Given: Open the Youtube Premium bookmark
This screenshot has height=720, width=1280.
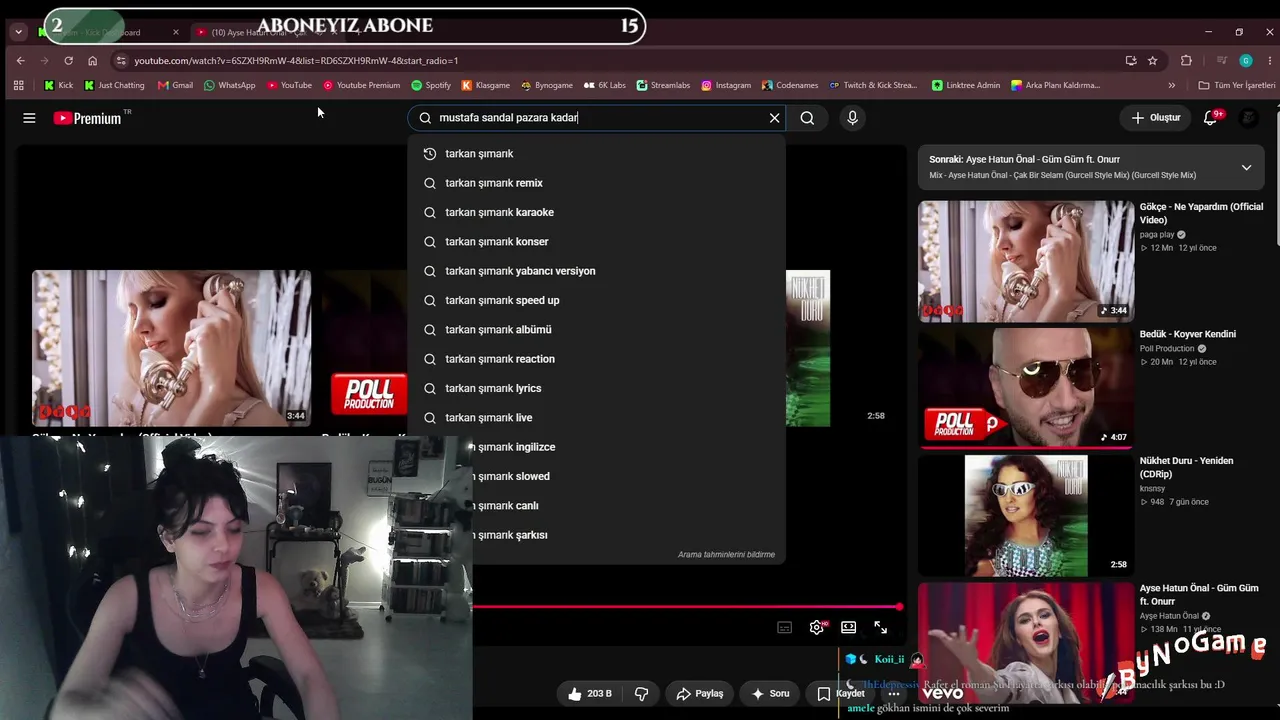Looking at the screenshot, I should (361, 85).
